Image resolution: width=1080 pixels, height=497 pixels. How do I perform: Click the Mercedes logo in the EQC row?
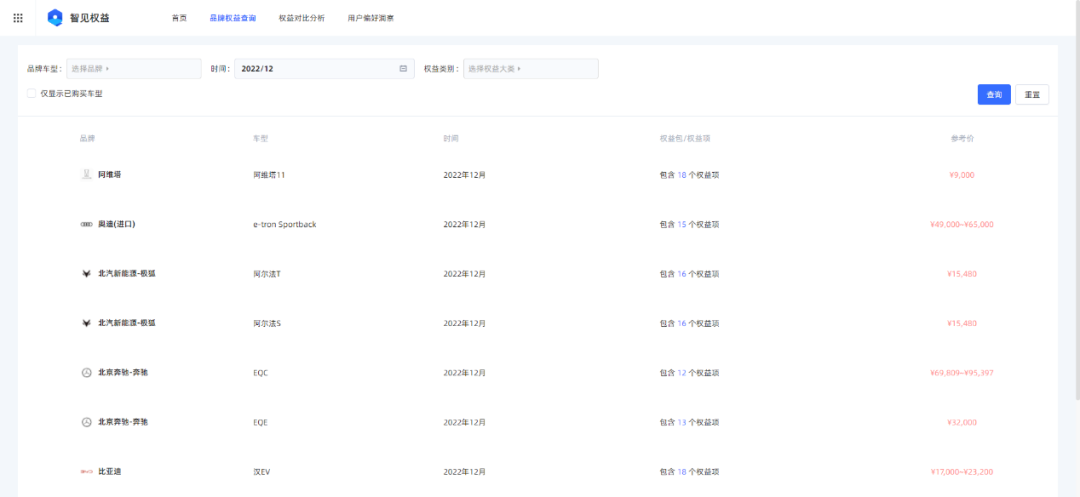86,372
